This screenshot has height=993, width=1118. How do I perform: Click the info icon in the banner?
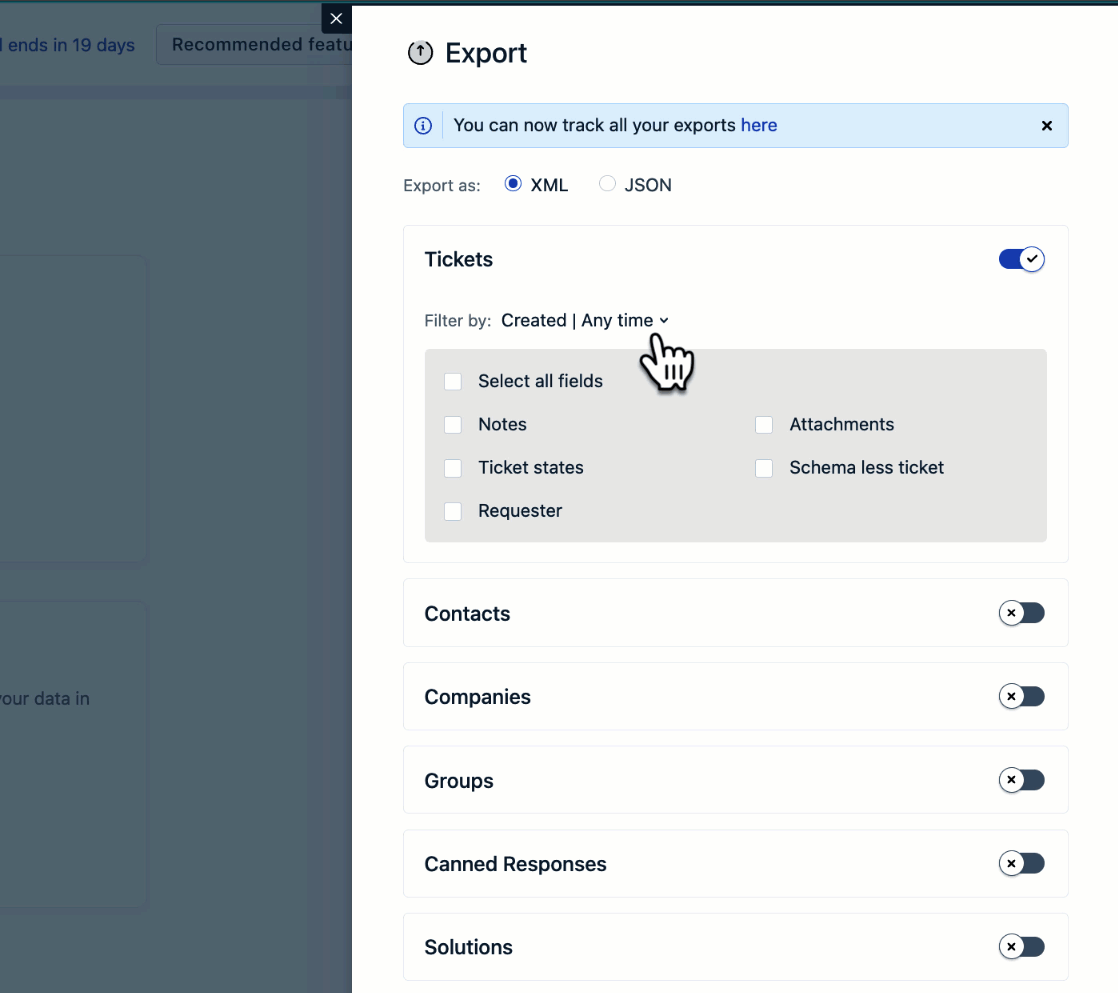click(424, 126)
